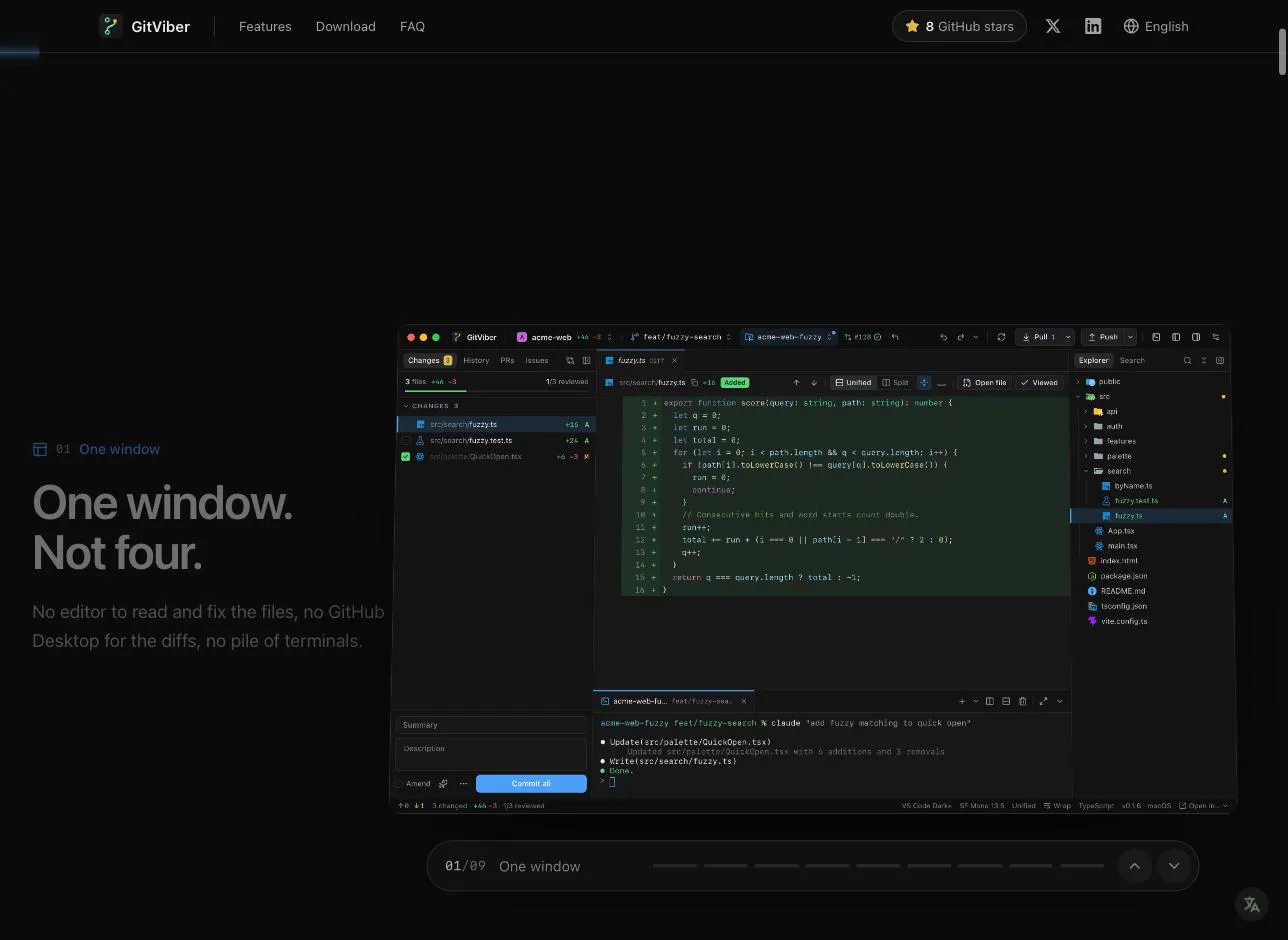This screenshot has width=1288, height=940.
Task: Open the feat/fuzzy-search branch dropdown
Action: (680, 337)
